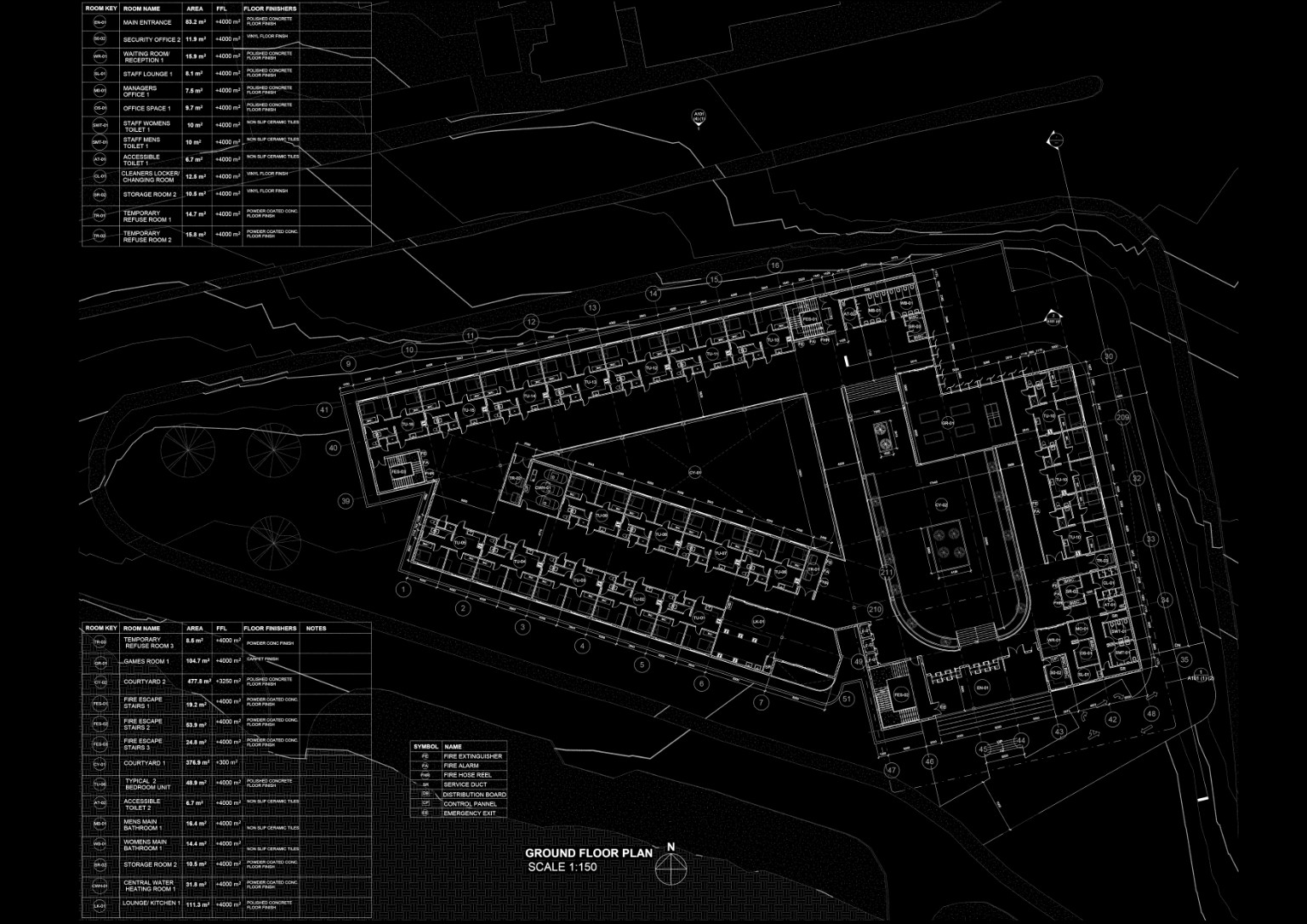Click MENS MAIN BATHROOM 1 name
The image size is (1307, 924).
142,824
